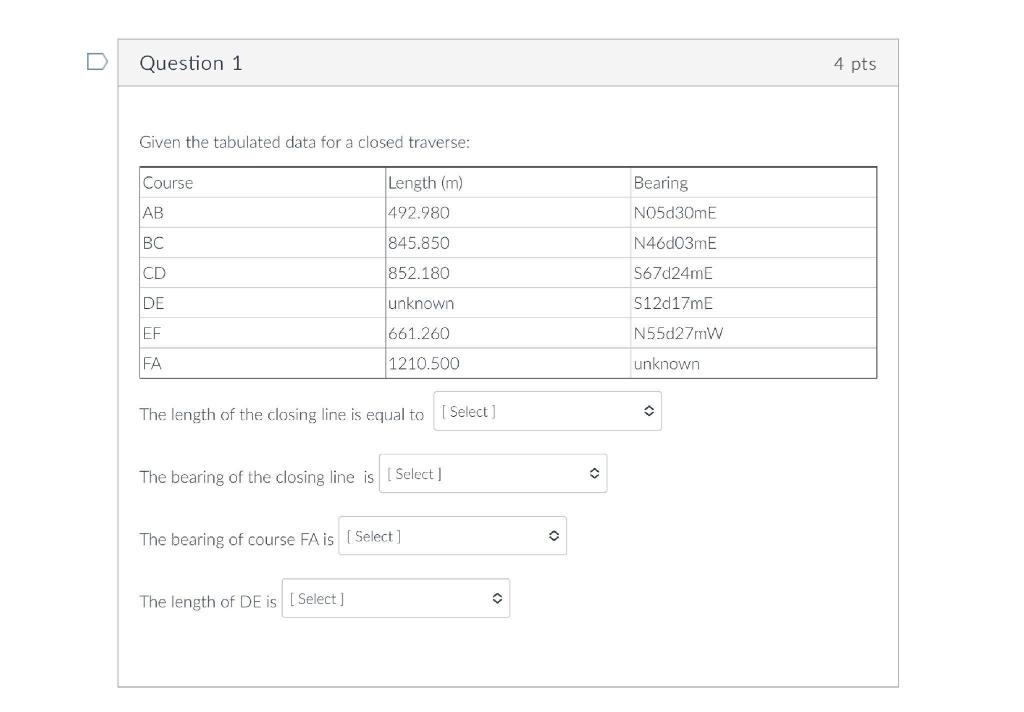This screenshot has width=1024, height=712.
Task: Open the closing line length Select dropdown
Action: click(x=547, y=410)
